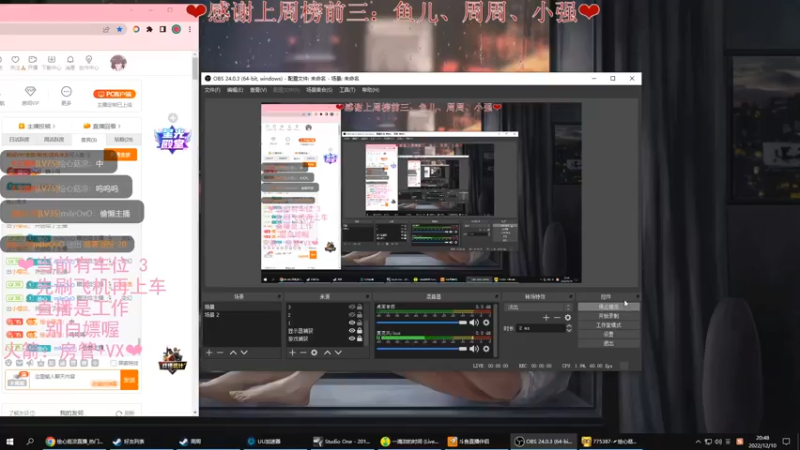Viewport: 800px width, 450px height.
Task: Adjust 麦克风/Aux volume slider
Action: point(421,348)
